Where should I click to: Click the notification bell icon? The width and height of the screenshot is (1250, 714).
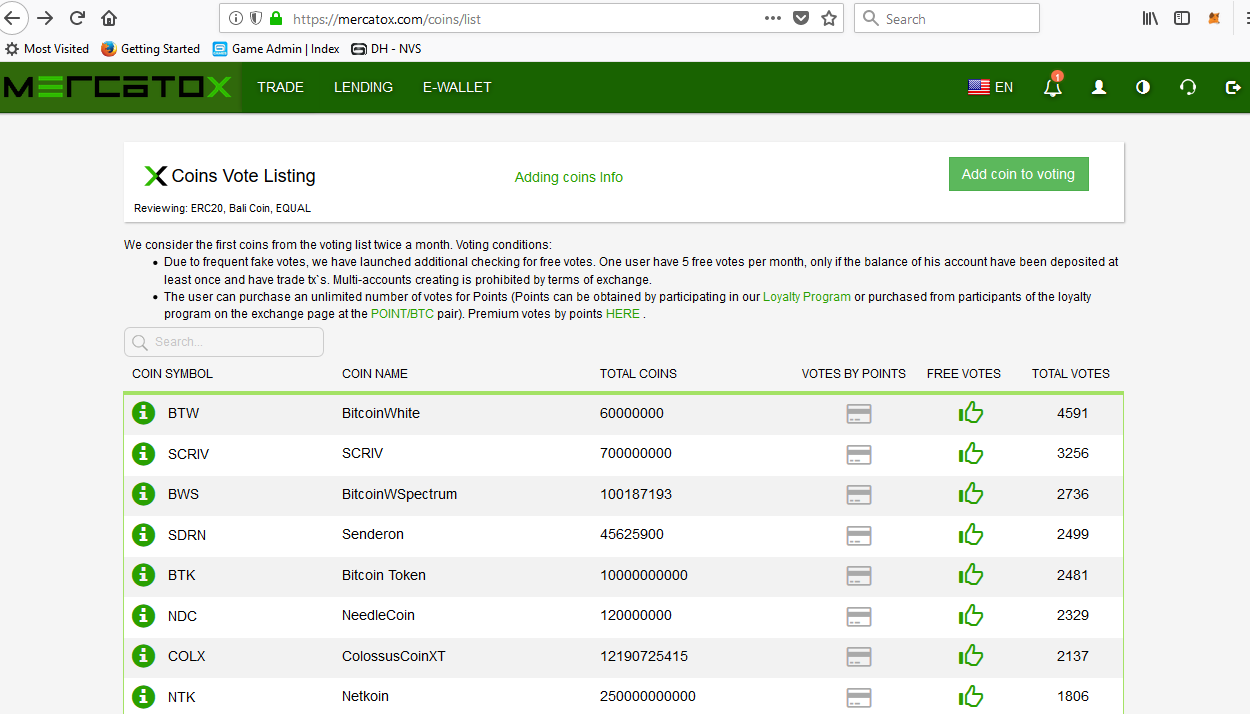(x=1052, y=88)
